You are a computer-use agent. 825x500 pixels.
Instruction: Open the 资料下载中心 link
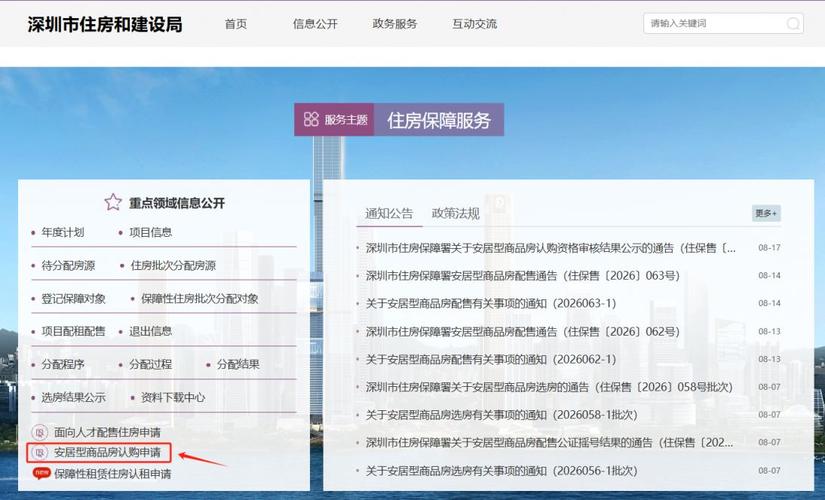173,397
